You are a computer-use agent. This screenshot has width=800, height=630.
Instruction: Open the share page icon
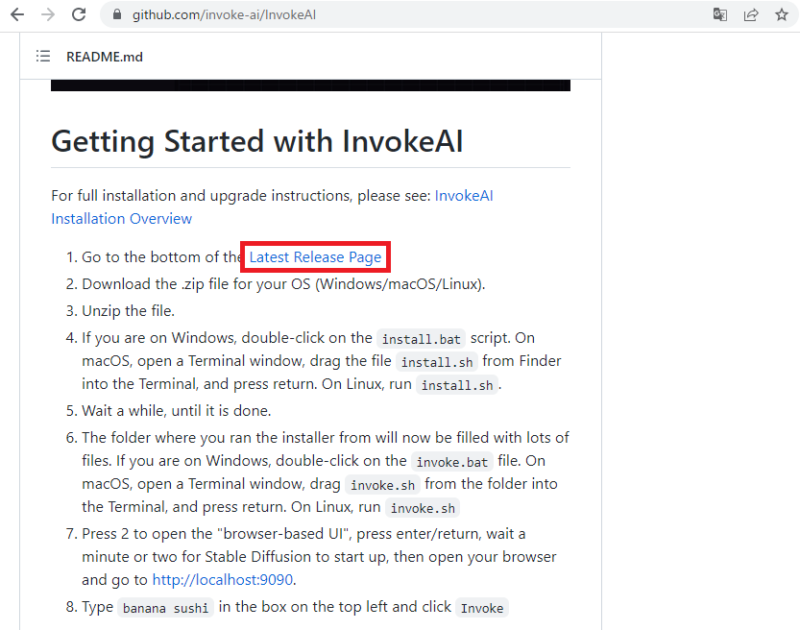pyautogui.click(x=751, y=15)
